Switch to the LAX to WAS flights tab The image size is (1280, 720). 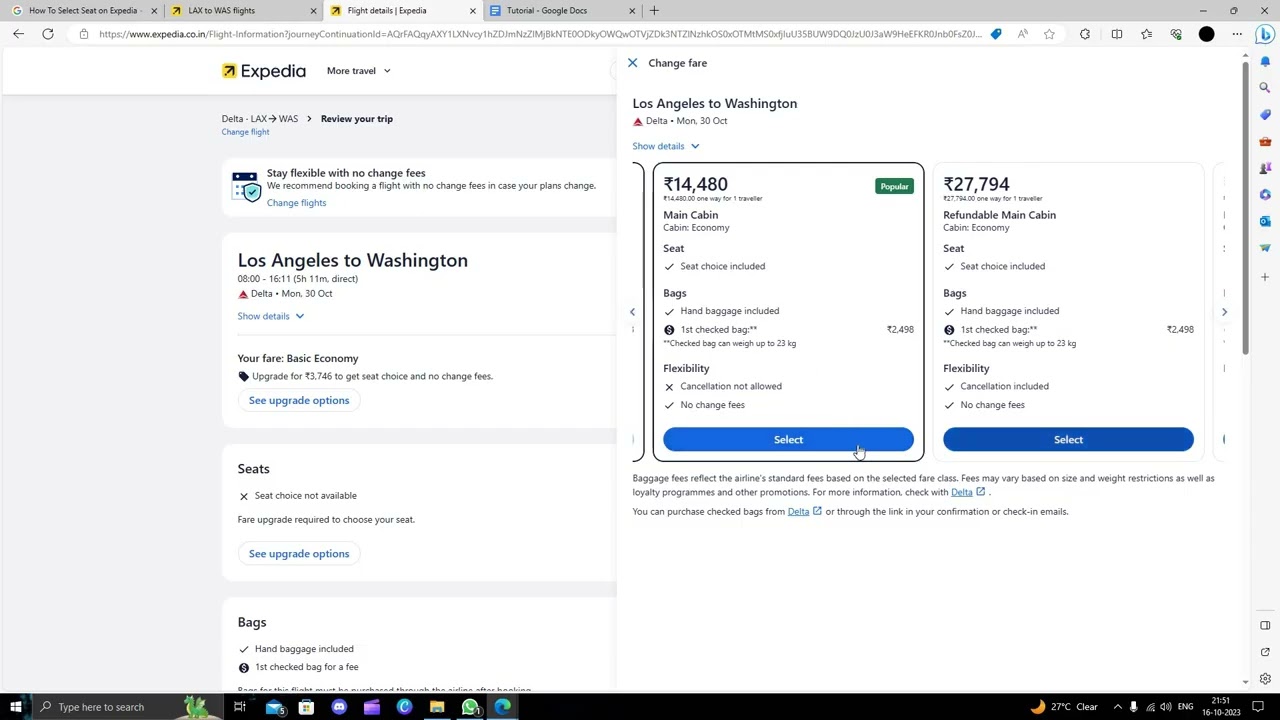coord(243,11)
